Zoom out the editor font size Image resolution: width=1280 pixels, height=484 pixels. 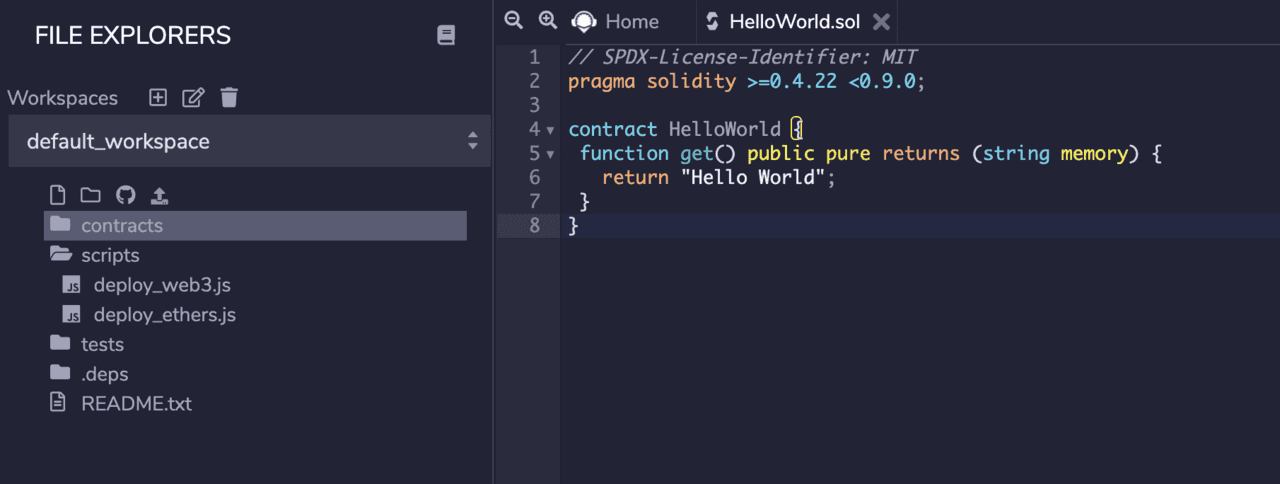[514, 20]
